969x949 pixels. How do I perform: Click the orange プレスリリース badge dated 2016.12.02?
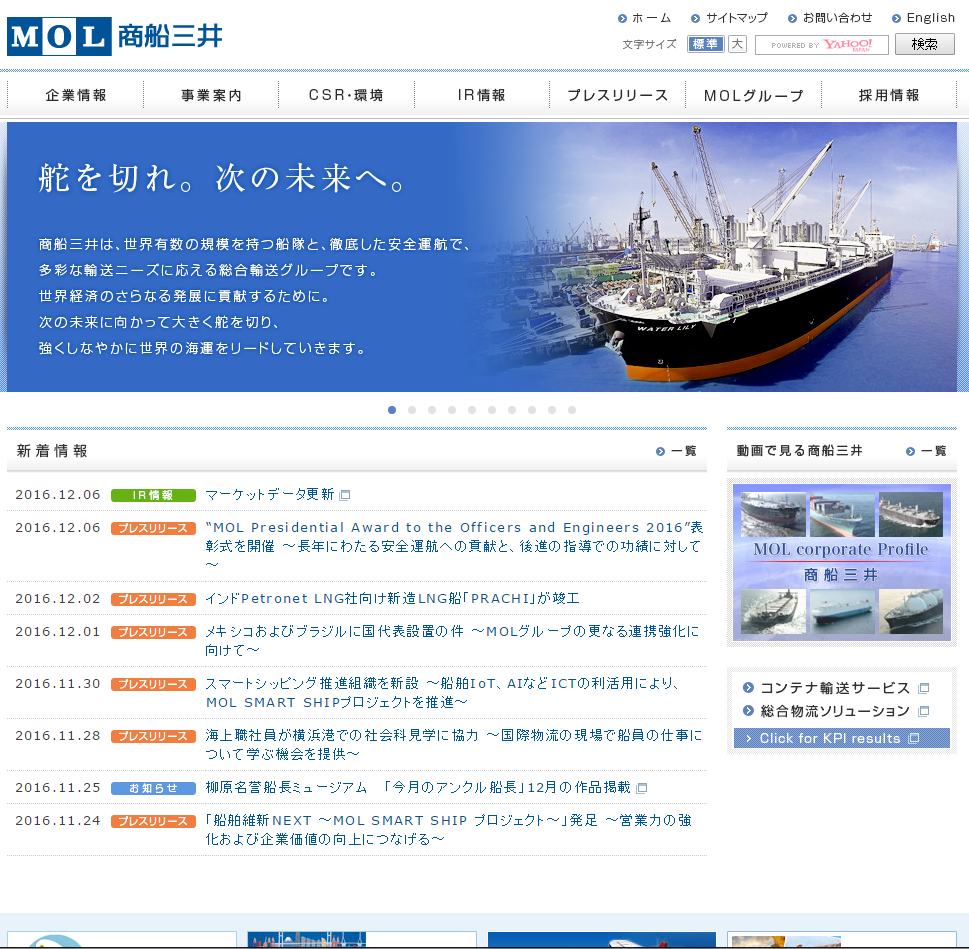pos(153,599)
